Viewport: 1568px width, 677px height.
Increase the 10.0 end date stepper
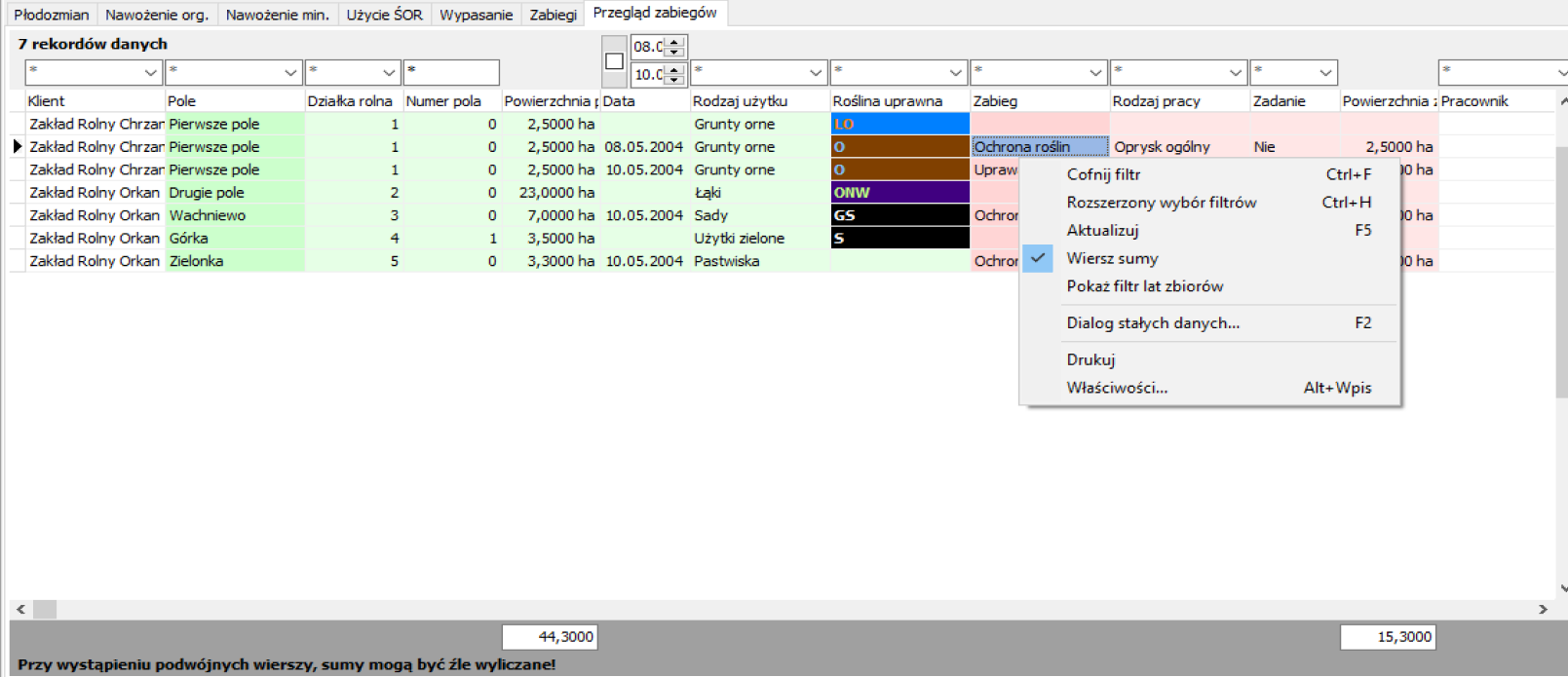click(x=674, y=69)
